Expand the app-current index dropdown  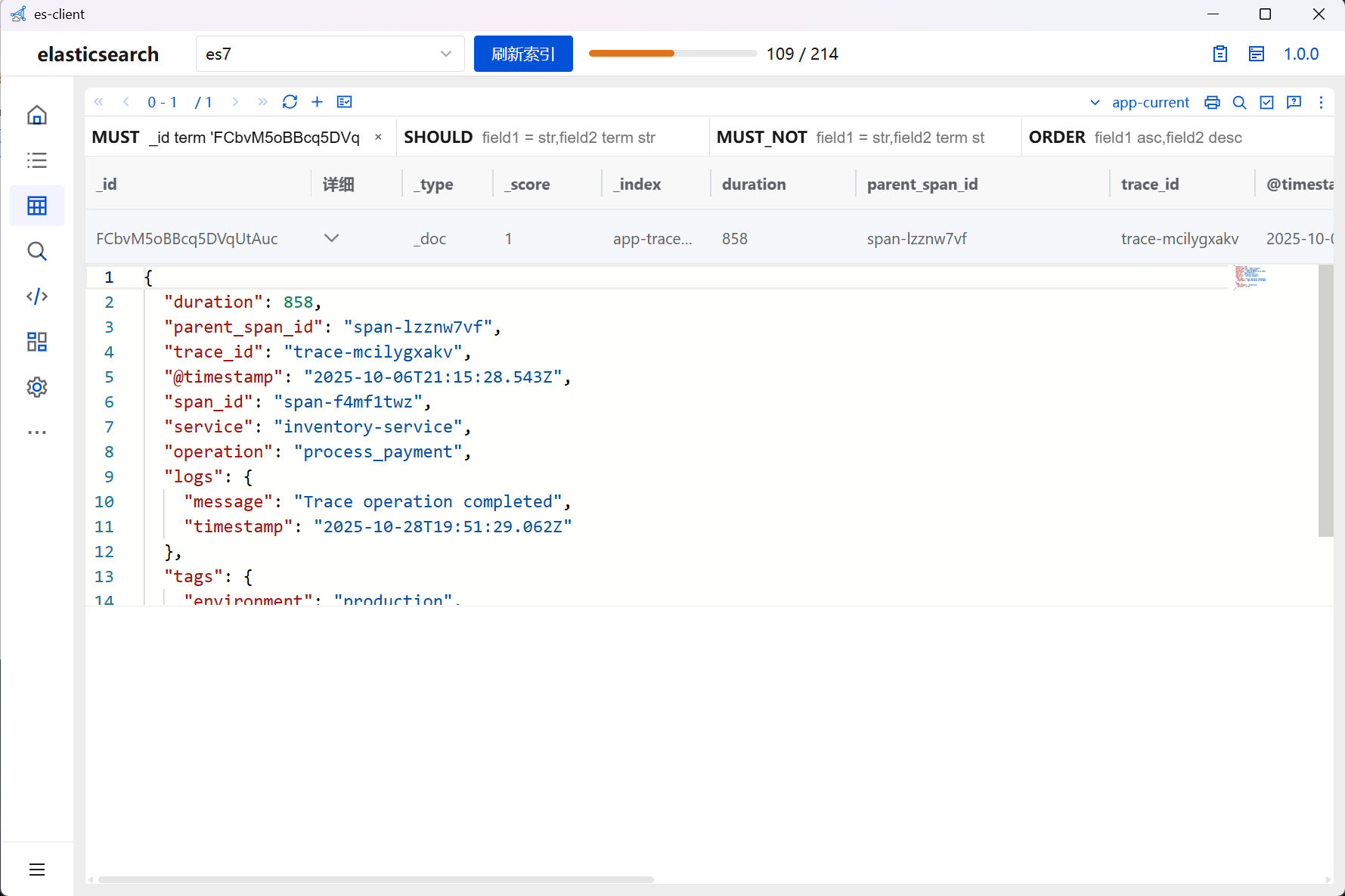1141,103
